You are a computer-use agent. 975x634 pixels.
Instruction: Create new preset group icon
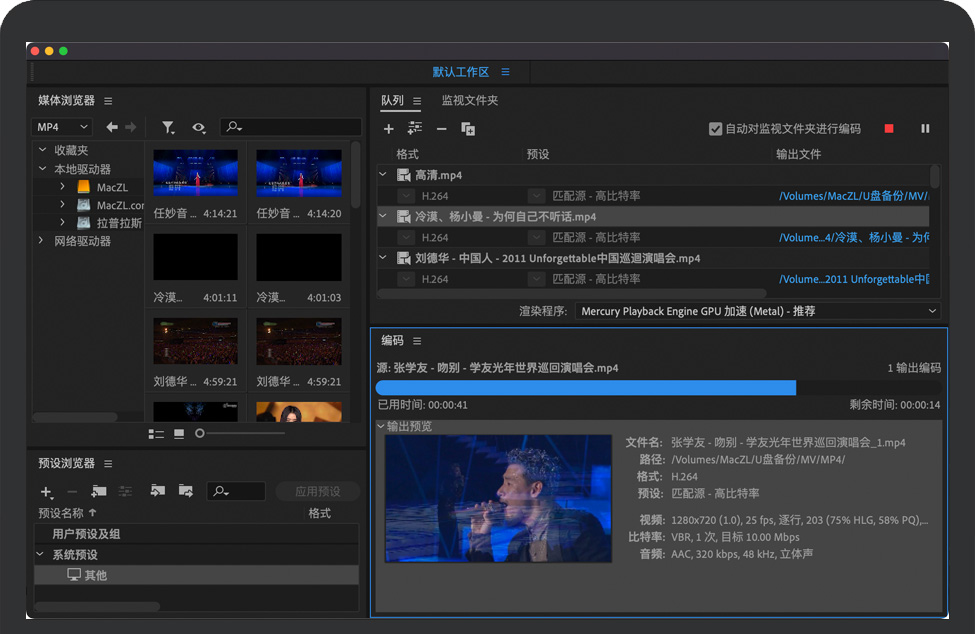(98, 491)
